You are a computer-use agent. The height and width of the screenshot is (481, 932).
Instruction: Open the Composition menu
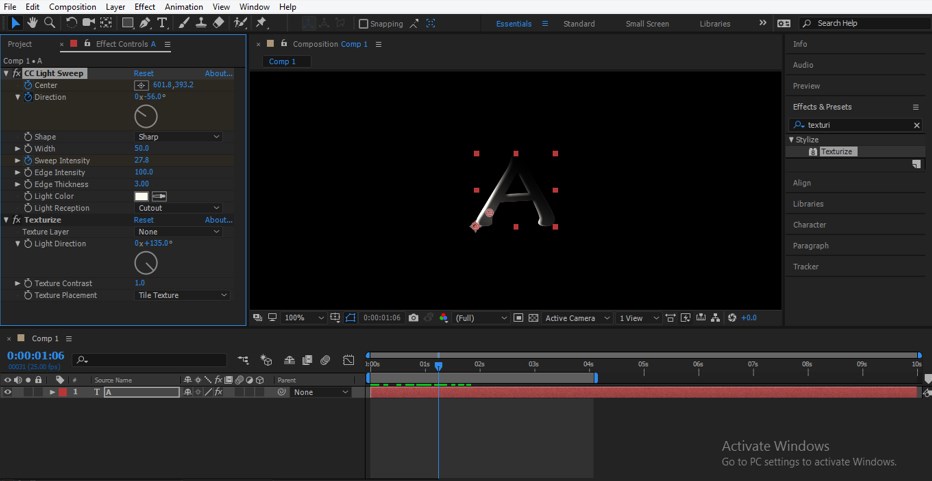click(x=73, y=7)
